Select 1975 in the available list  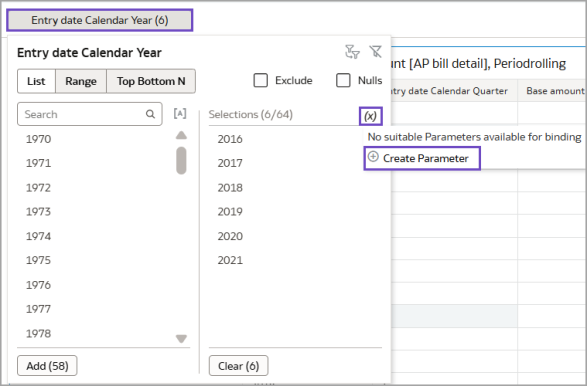(x=38, y=260)
